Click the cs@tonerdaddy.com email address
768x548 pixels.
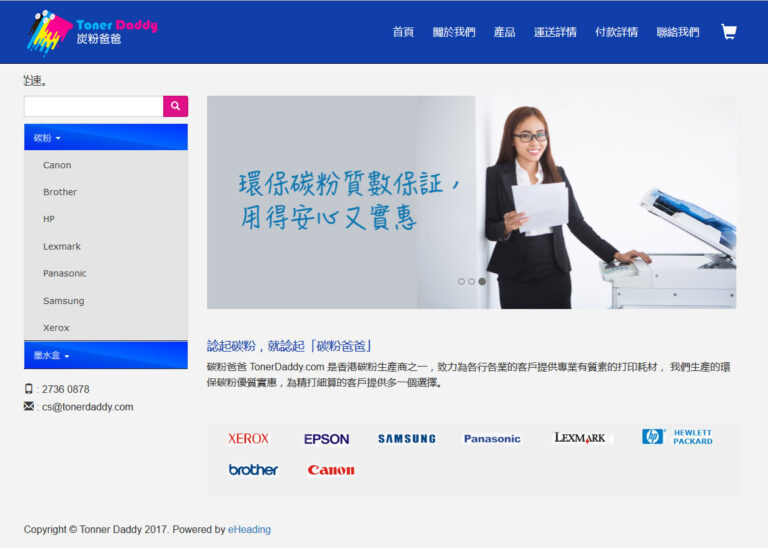click(87, 407)
